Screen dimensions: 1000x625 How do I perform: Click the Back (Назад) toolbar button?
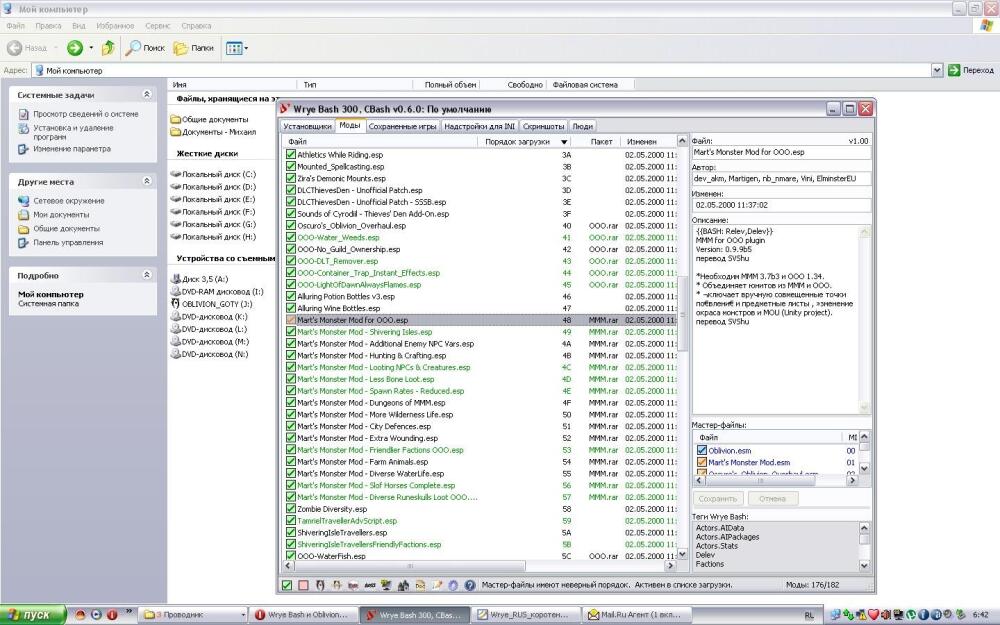pos(27,48)
